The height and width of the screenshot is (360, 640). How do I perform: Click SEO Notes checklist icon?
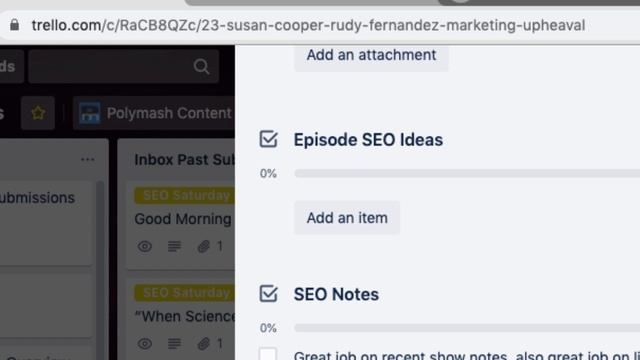[x=268, y=294]
